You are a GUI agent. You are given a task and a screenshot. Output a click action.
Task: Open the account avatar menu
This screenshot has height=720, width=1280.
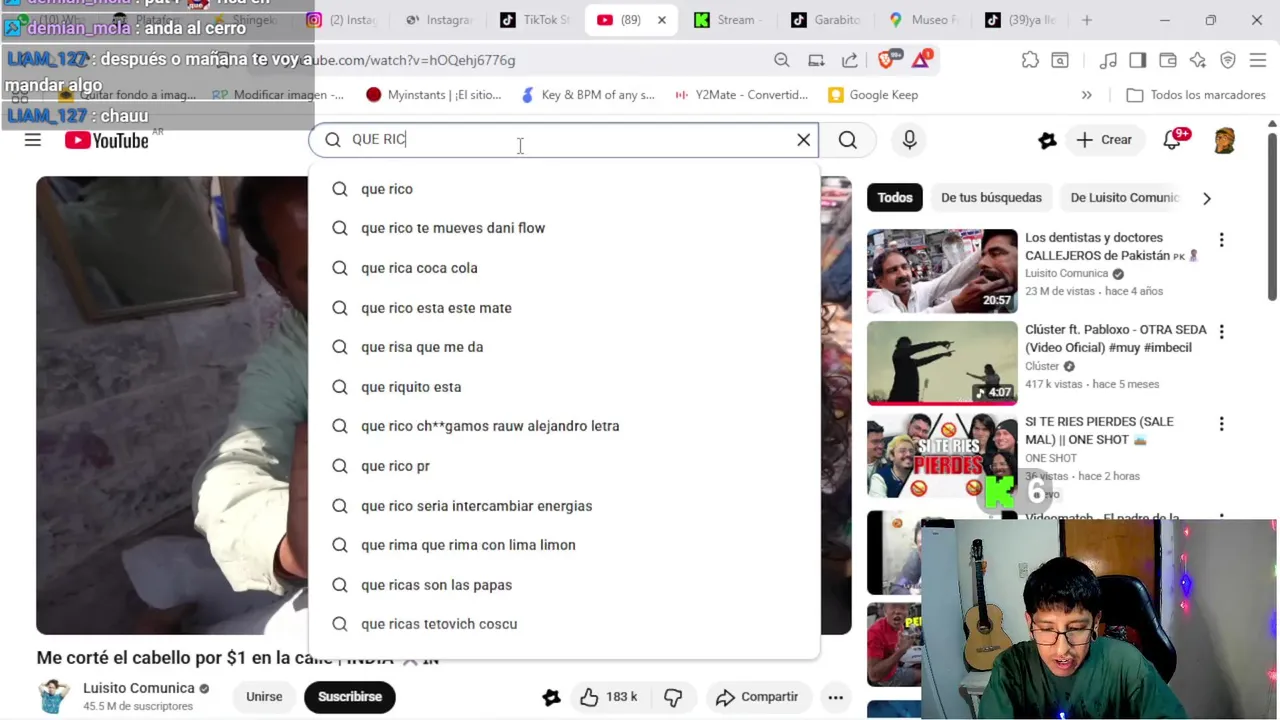(1225, 140)
